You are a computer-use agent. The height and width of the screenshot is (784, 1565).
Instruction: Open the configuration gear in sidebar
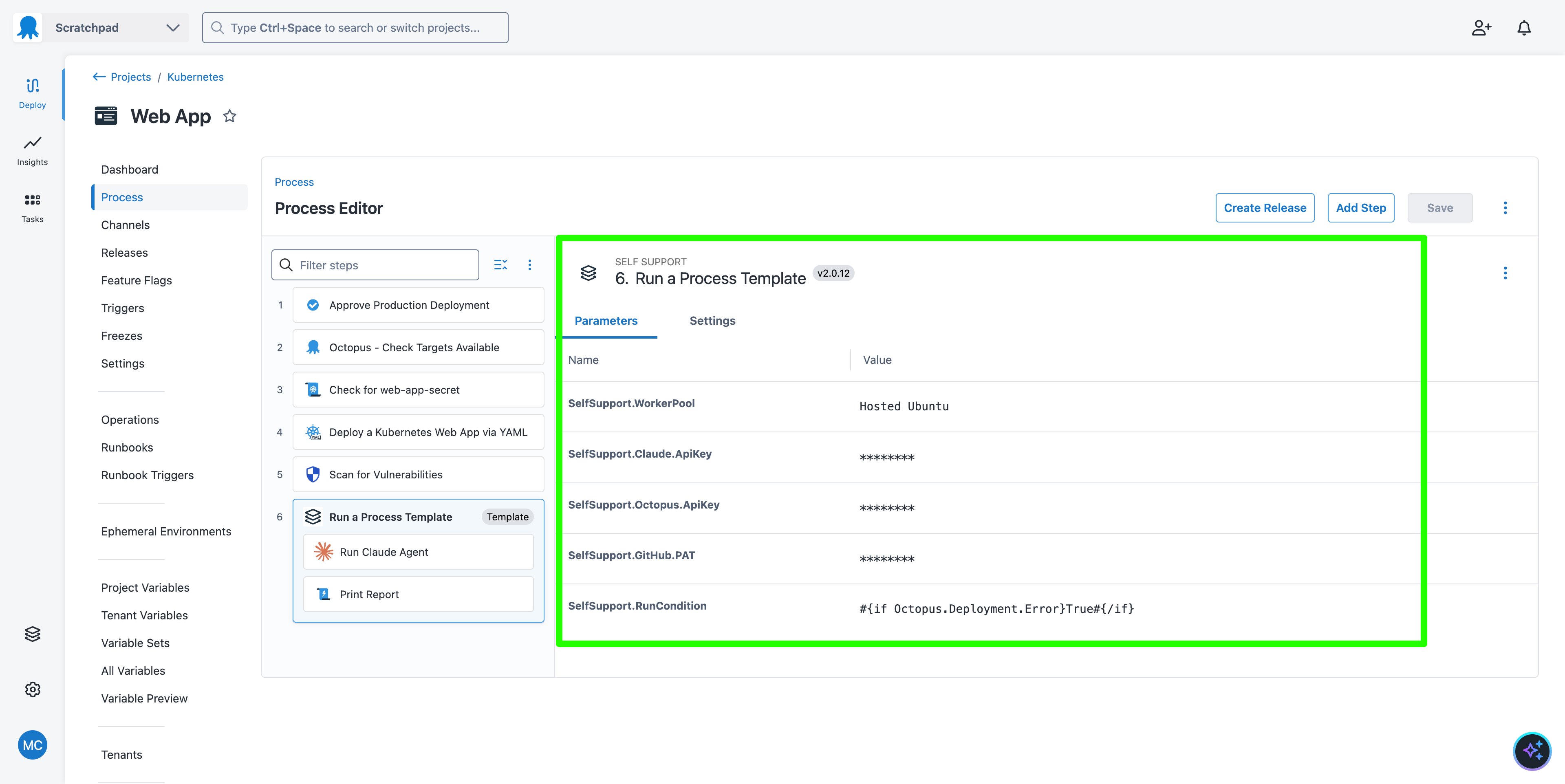point(32,689)
